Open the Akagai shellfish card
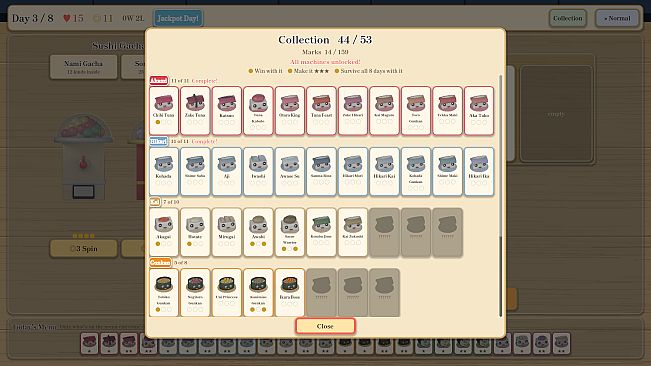This screenshot has height=366, width=651. (164, 232)
